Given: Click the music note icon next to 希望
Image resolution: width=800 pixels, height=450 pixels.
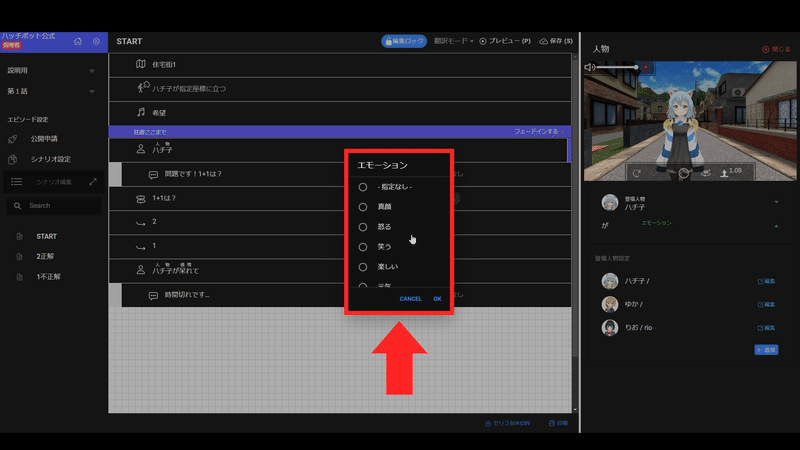Looking at the screenshot, I should click(x=141, y=112).
